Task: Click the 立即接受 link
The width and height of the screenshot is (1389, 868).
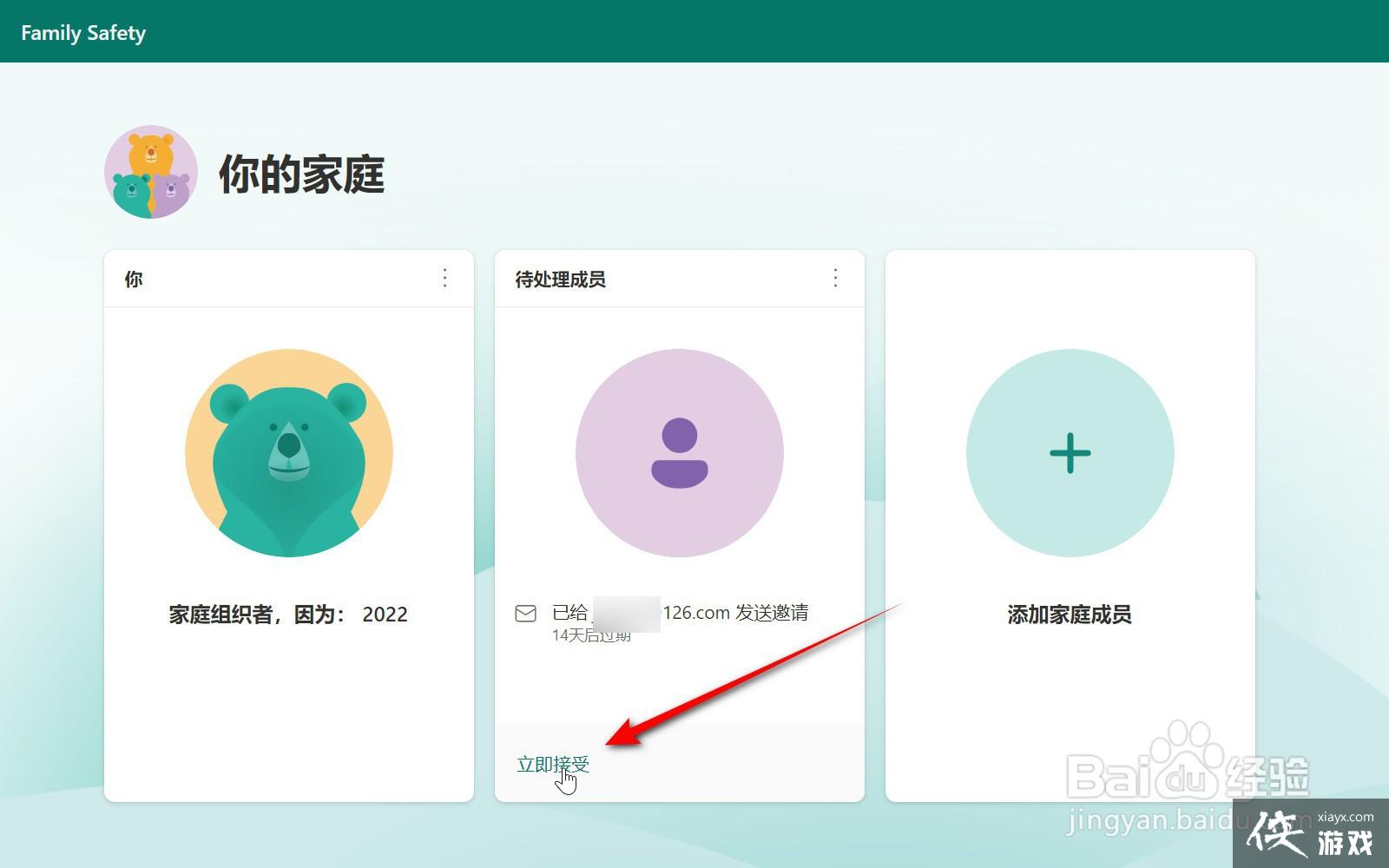Action: tap(553, 764)
